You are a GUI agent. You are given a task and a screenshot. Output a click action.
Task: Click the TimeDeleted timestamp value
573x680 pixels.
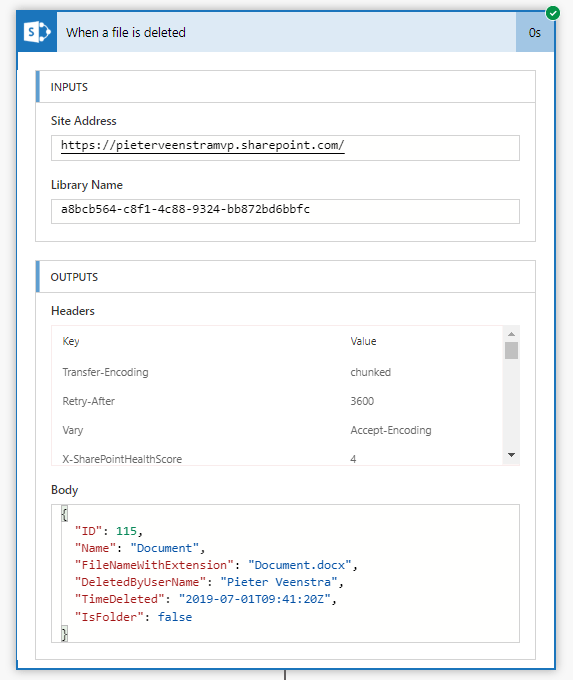255,599
